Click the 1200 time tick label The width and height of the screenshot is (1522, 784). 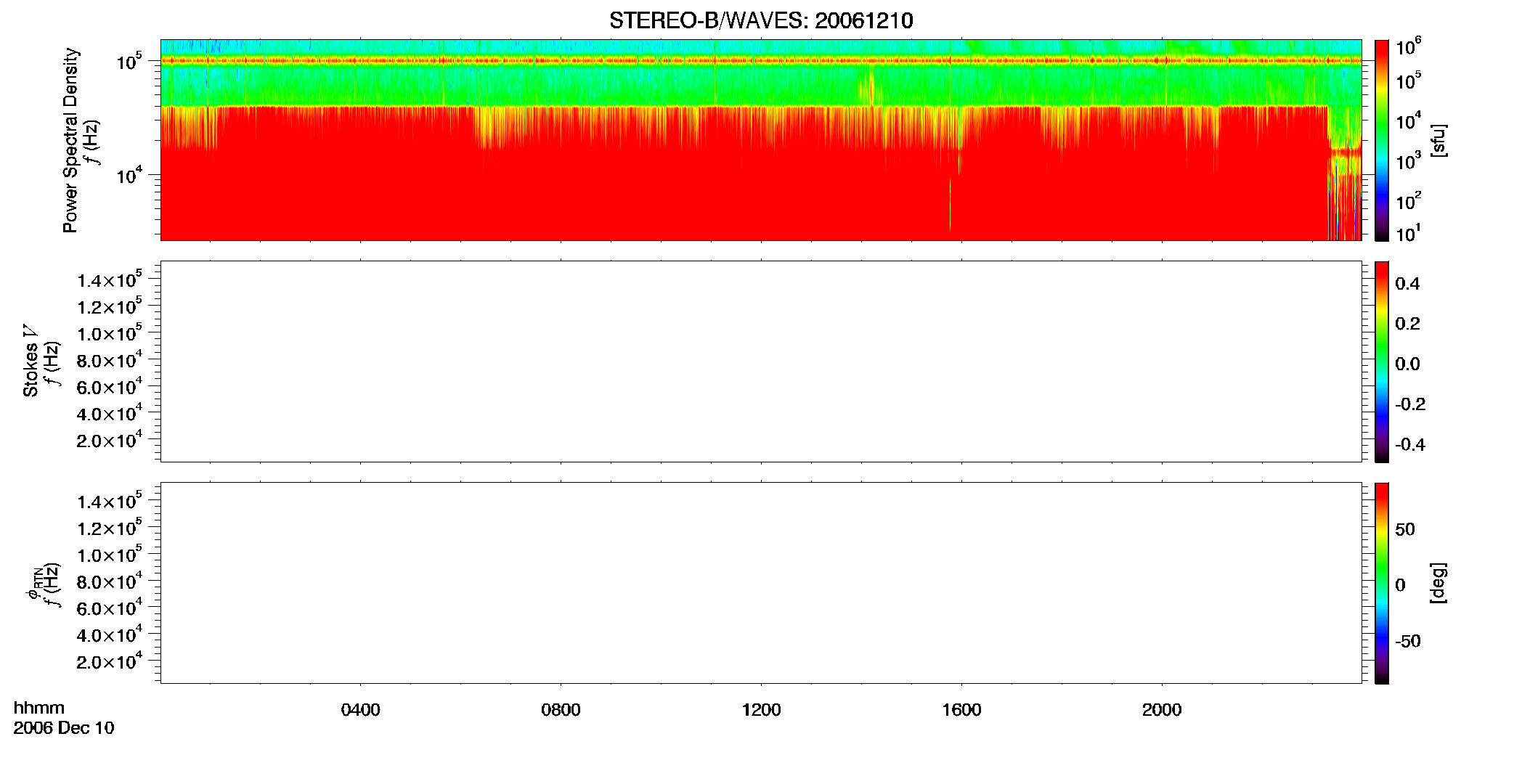tap(761, 710)
